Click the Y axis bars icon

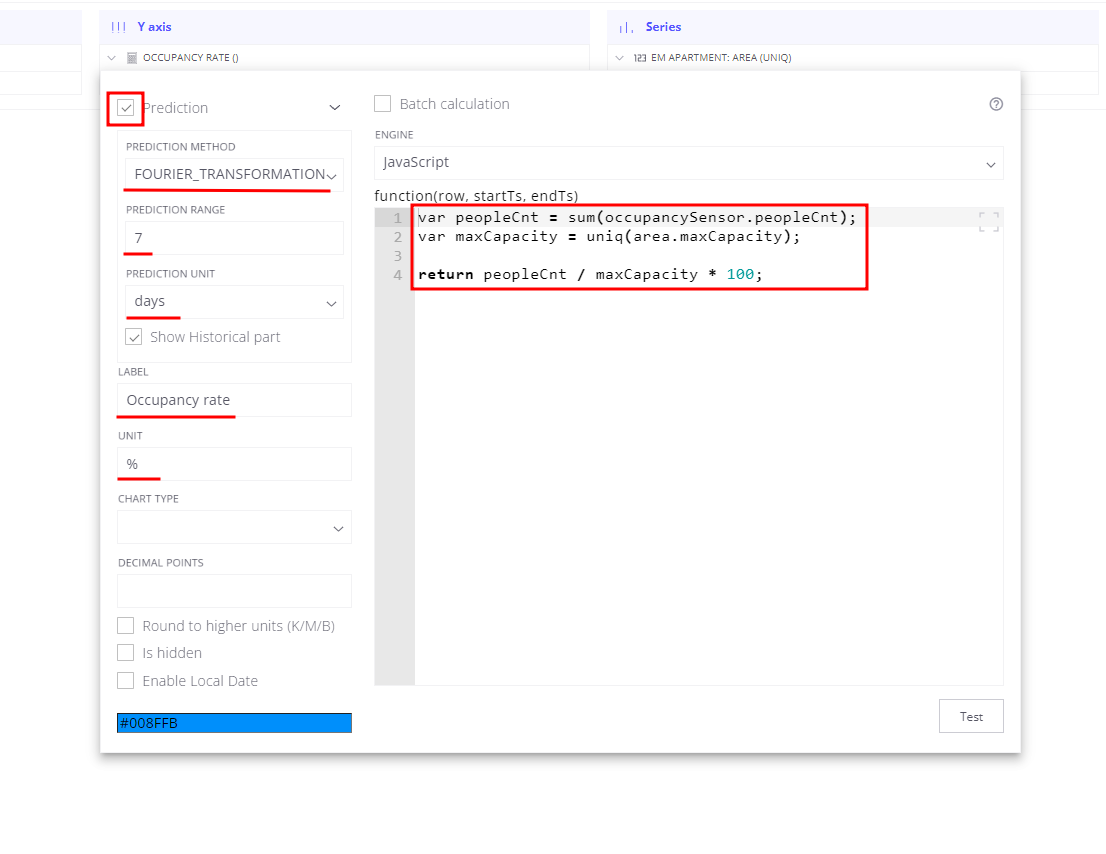coord(118,27)
